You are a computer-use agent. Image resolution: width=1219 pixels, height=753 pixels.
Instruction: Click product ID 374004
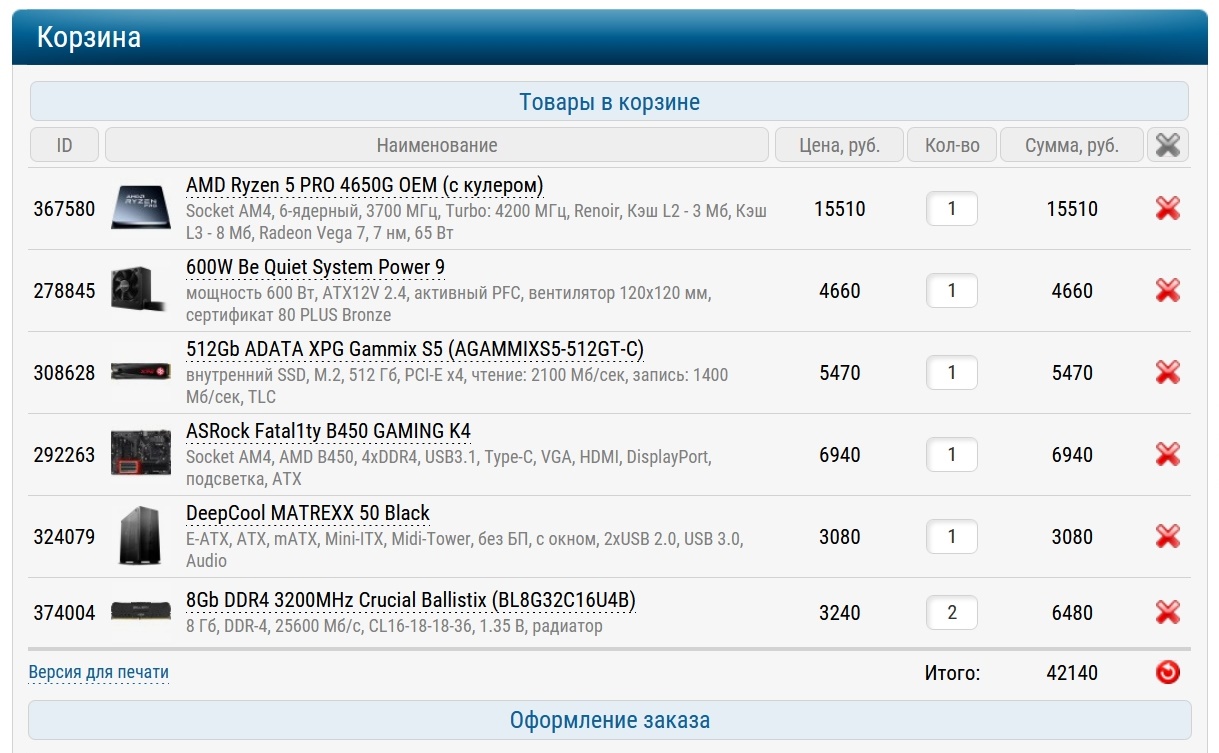[x=65, y=612]
